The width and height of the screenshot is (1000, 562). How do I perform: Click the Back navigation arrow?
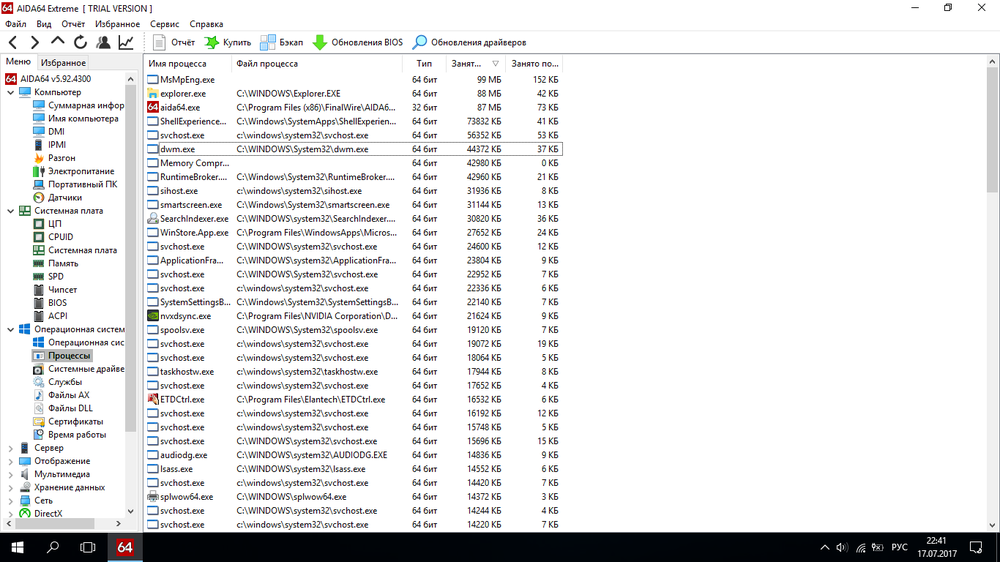[x=13, y=42]
